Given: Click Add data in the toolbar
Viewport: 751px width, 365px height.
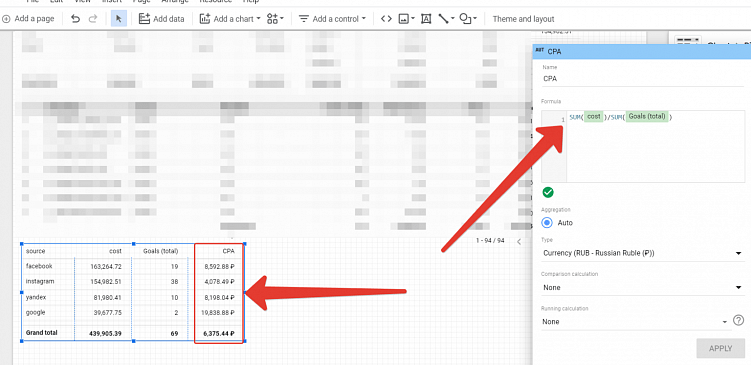Looking at the screenshot, I should (161, 19).
